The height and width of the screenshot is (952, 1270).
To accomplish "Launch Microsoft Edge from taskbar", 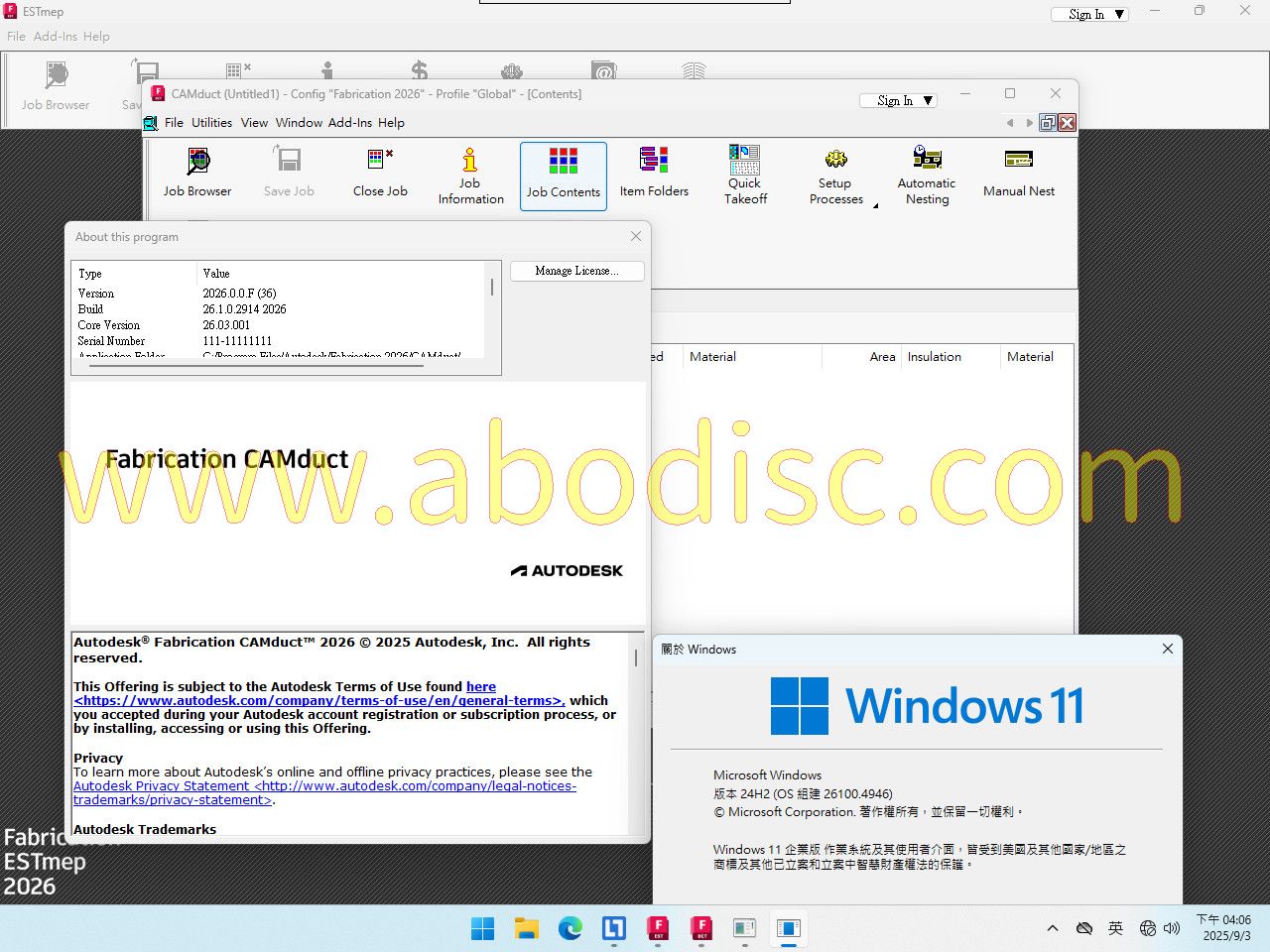I will coord(570,928).
